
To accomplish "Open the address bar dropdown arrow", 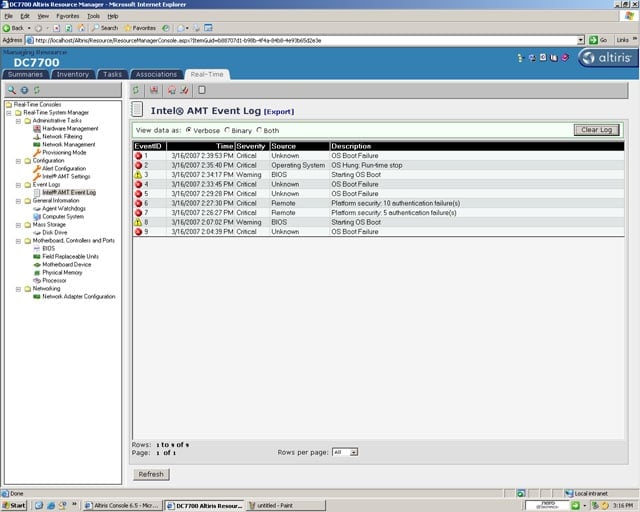I will click(581, 40).
